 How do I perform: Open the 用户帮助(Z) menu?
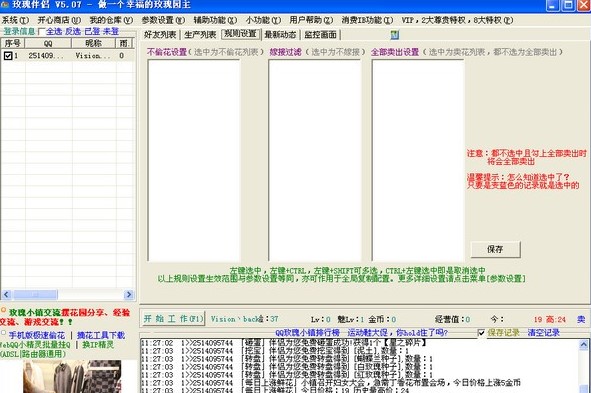click(311, 20)
